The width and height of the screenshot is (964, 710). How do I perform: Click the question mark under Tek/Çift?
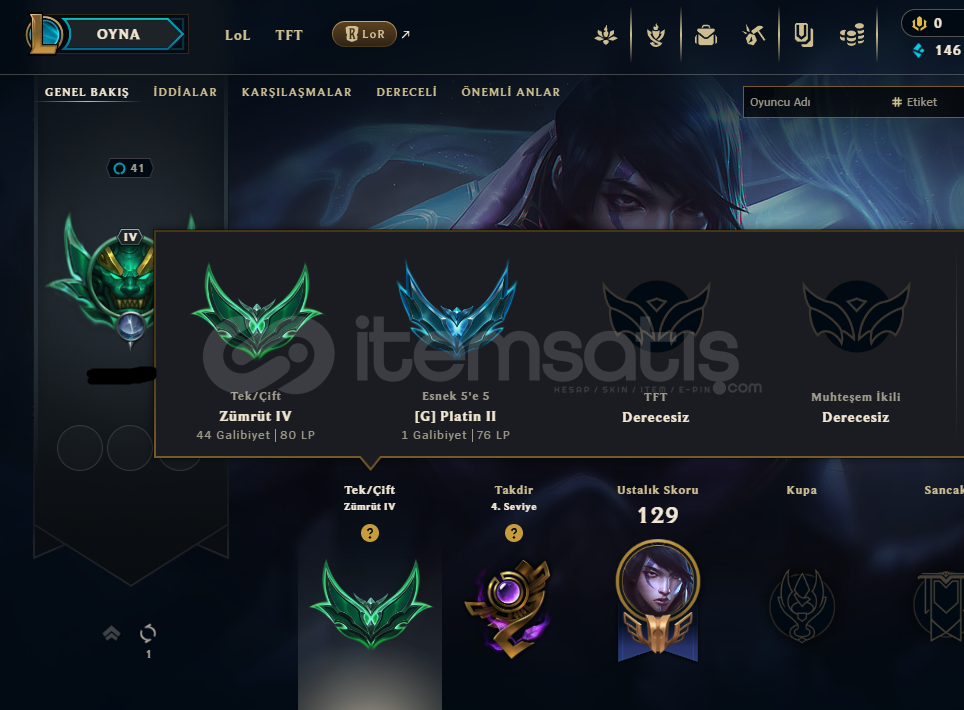369,533
